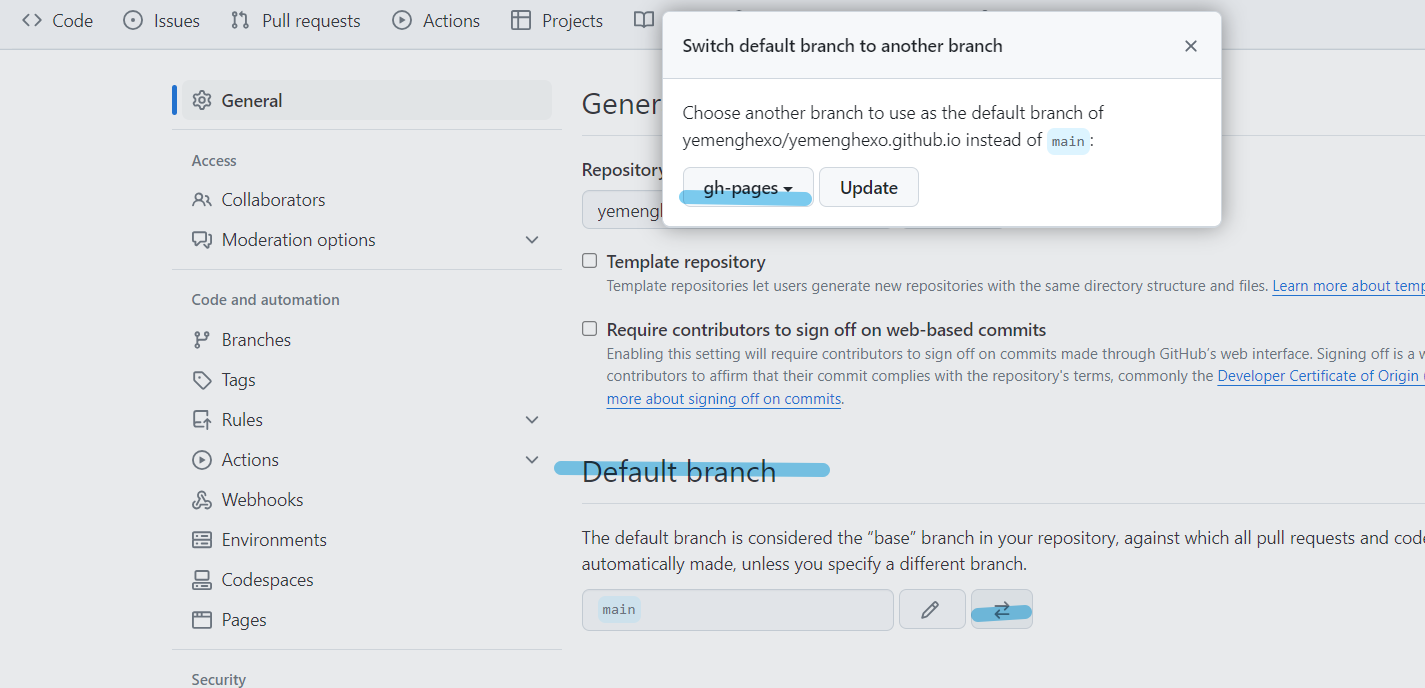Click the Update button in dialog
Image resolution: width=1425 pixels, height=688 pixels.
pyautogui.click(x=868, y=188)
